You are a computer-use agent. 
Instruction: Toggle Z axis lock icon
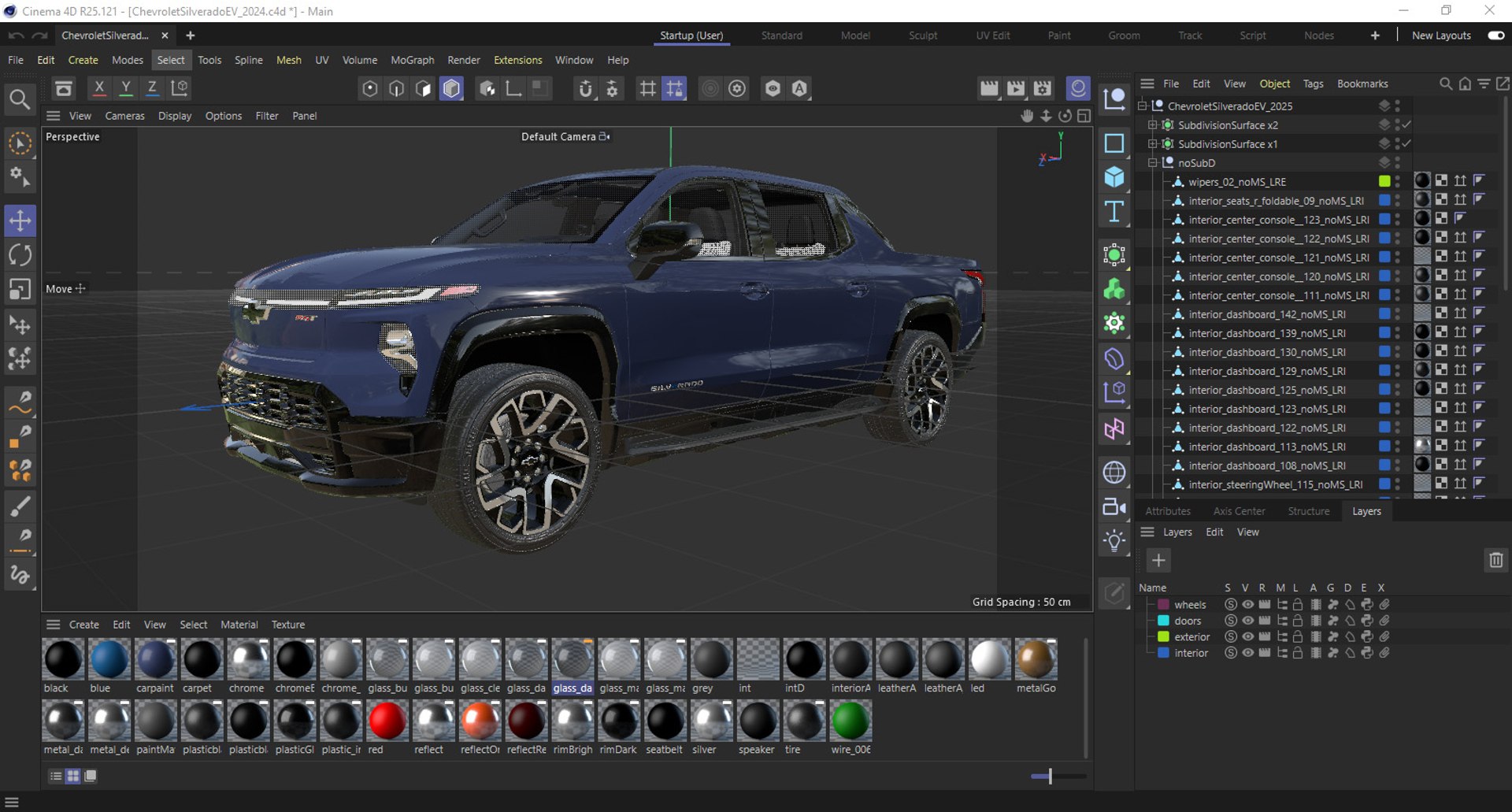pos(152,88)
